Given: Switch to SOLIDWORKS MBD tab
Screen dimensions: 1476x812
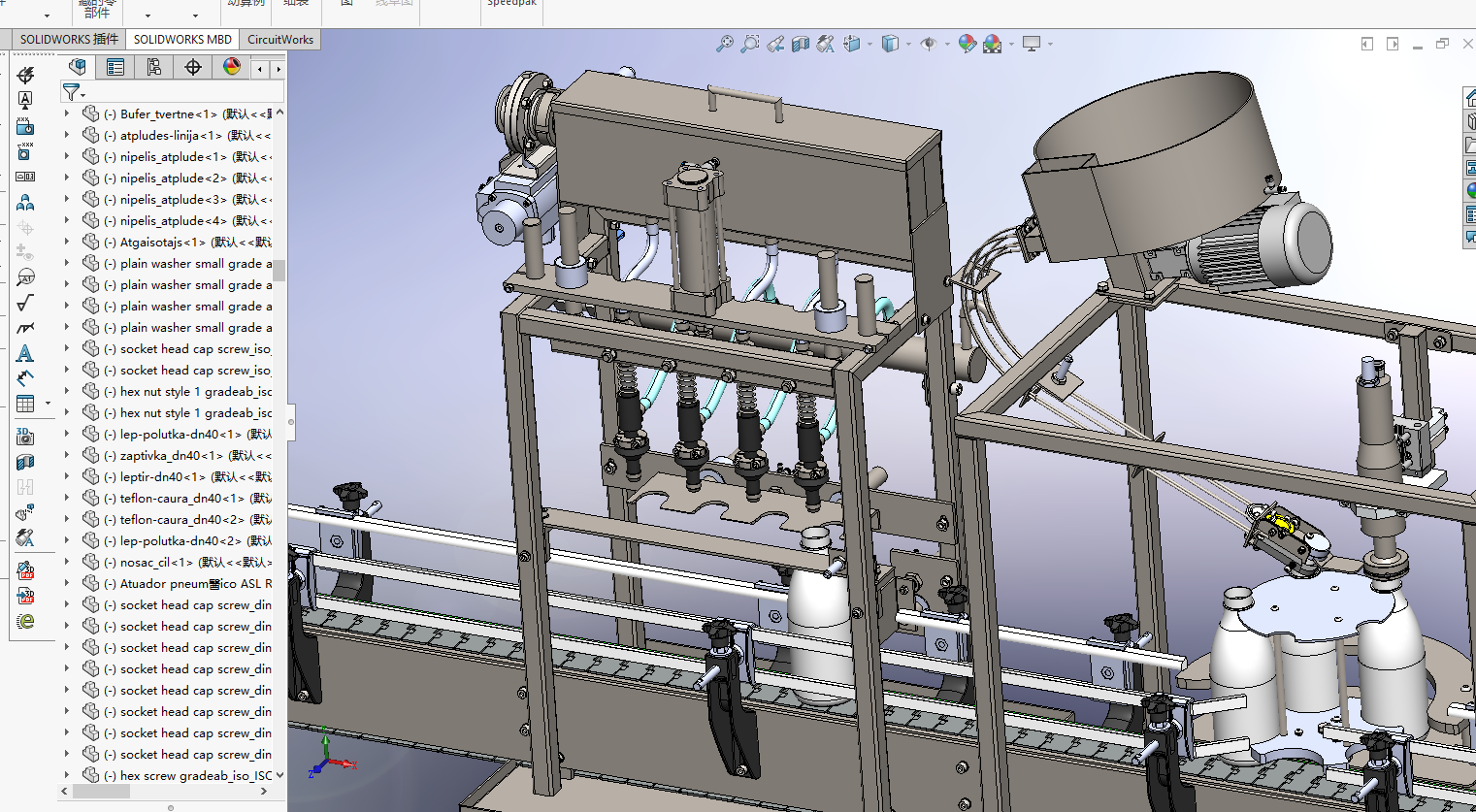Looking at the screenshot, I should tap(182, 39).
